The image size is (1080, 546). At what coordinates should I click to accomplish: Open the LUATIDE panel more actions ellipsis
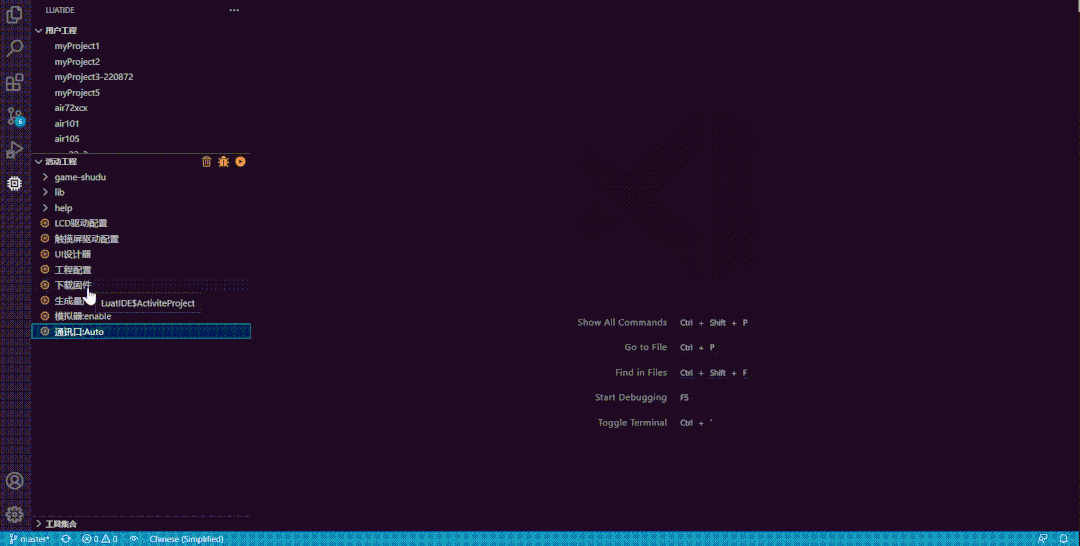point(234,10)
